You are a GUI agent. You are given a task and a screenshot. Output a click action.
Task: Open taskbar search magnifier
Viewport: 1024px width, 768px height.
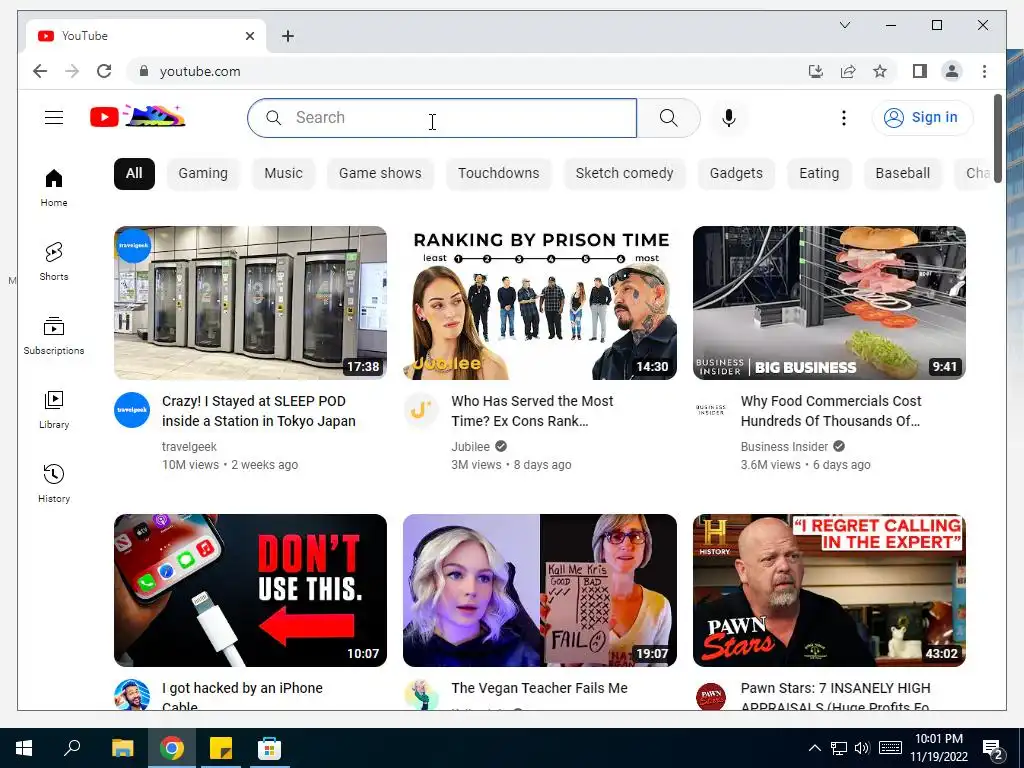pos(72,748)
